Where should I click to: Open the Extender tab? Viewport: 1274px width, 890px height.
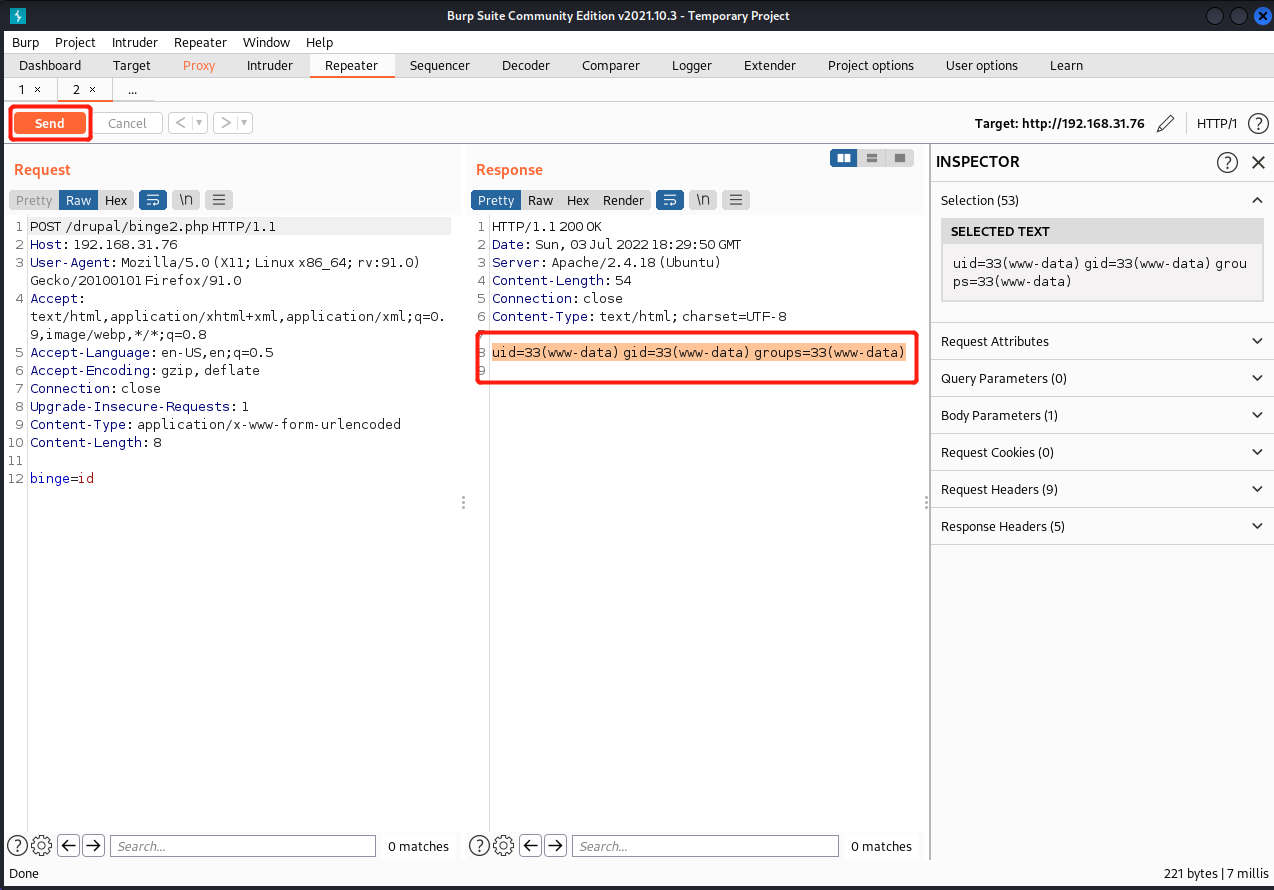[770, 65]
